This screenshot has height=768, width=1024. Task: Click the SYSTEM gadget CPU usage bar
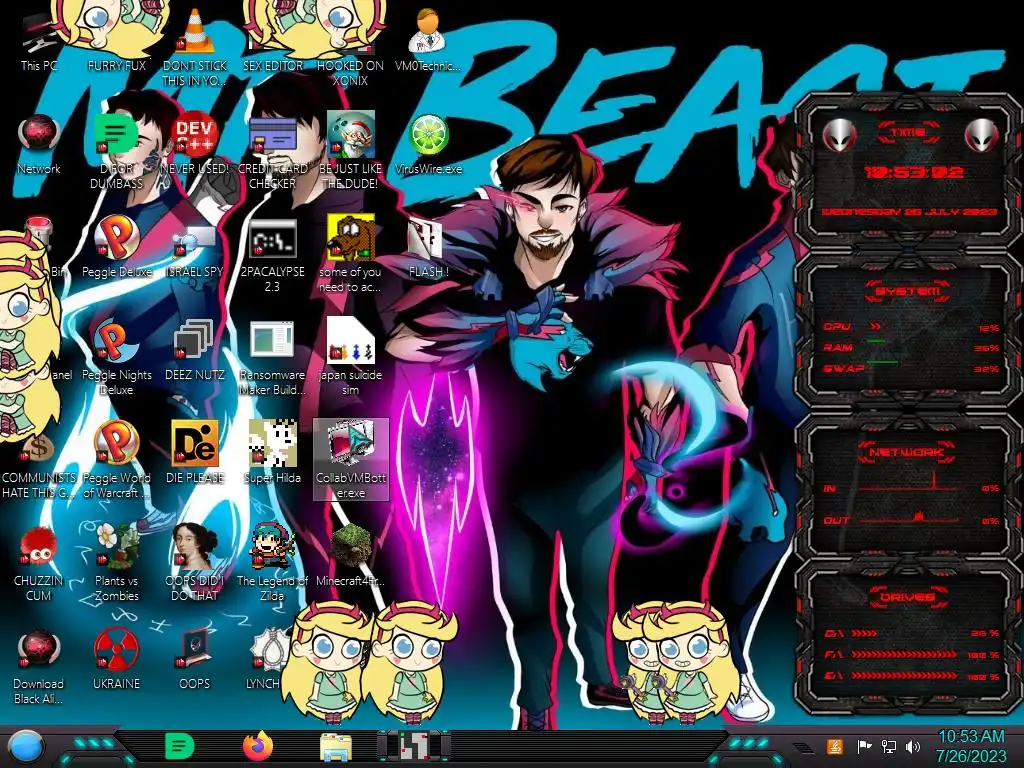click(911, 327)
